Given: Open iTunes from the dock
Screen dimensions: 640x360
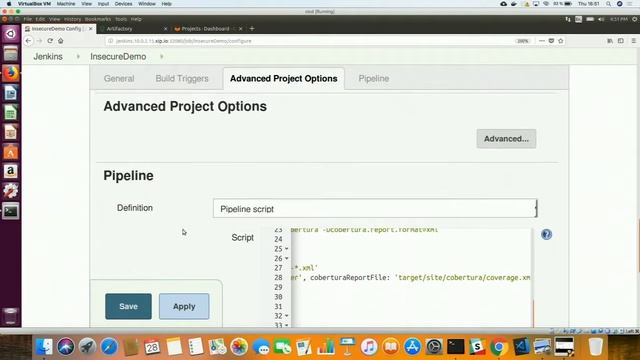Looking at the screenshot, I should tap(369, 347).
